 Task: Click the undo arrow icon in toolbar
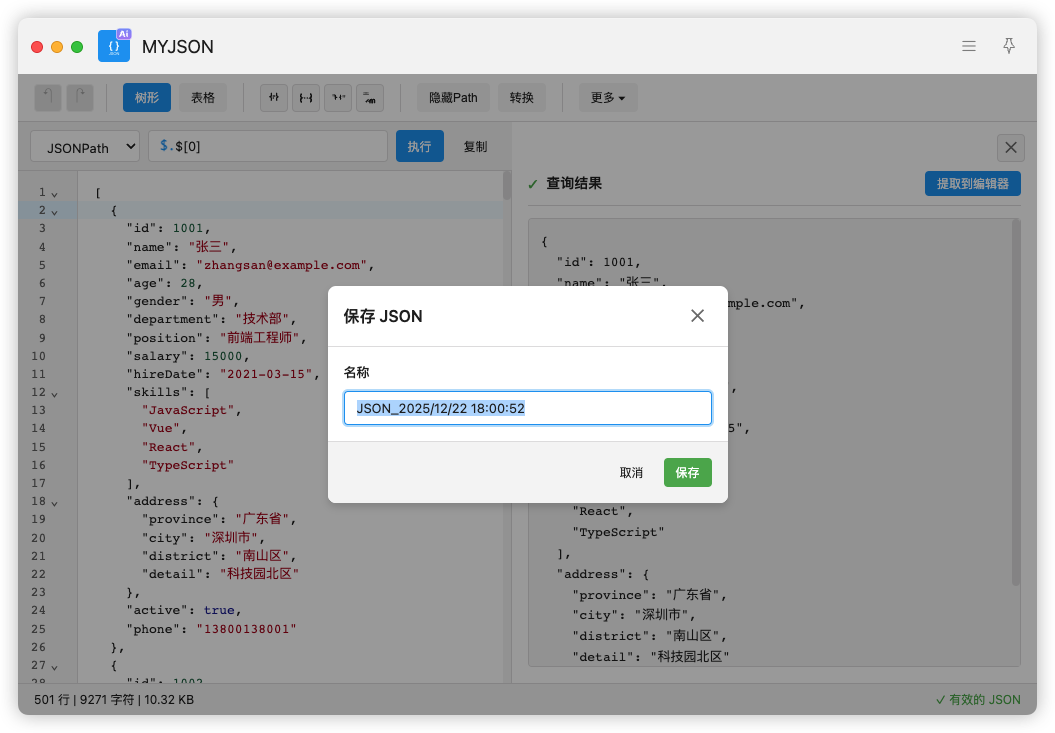pyautogui.click(x=48, y=98)
